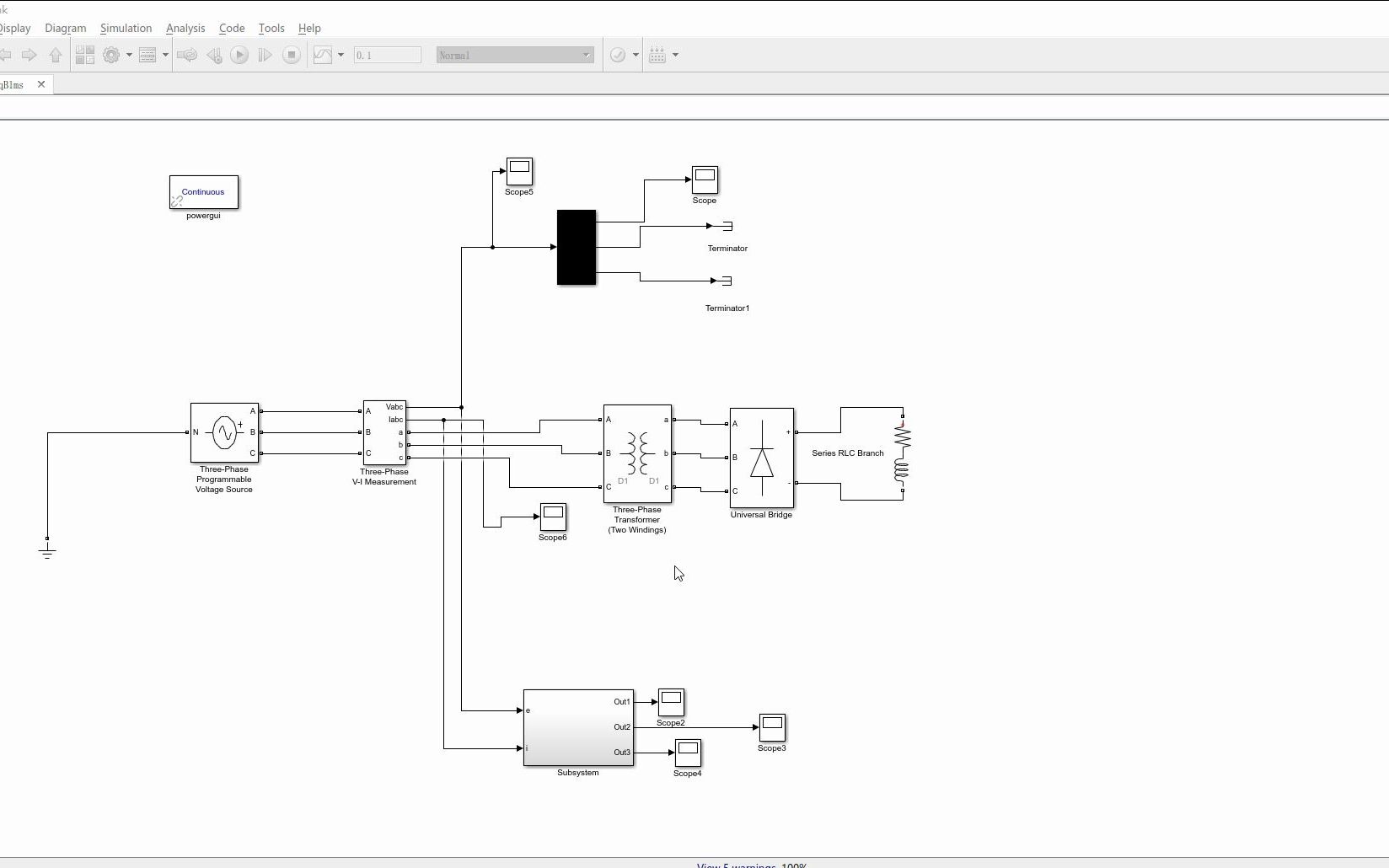Click the 'Subsystem' block label
The image size is (1389, 868).
[578, 773]
